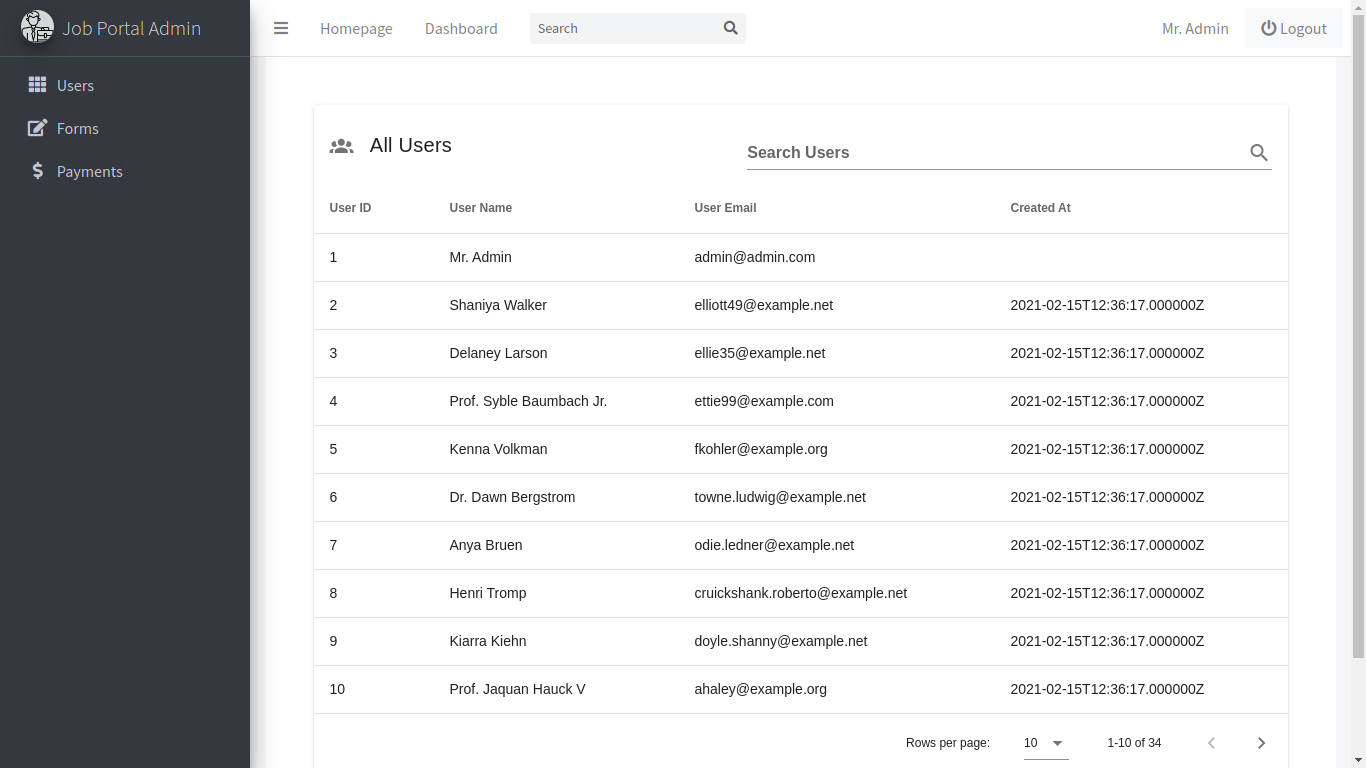Click the Job Portal Admin logo
1366x768 pixels.
pyautogui.click(x=38, y=28)
